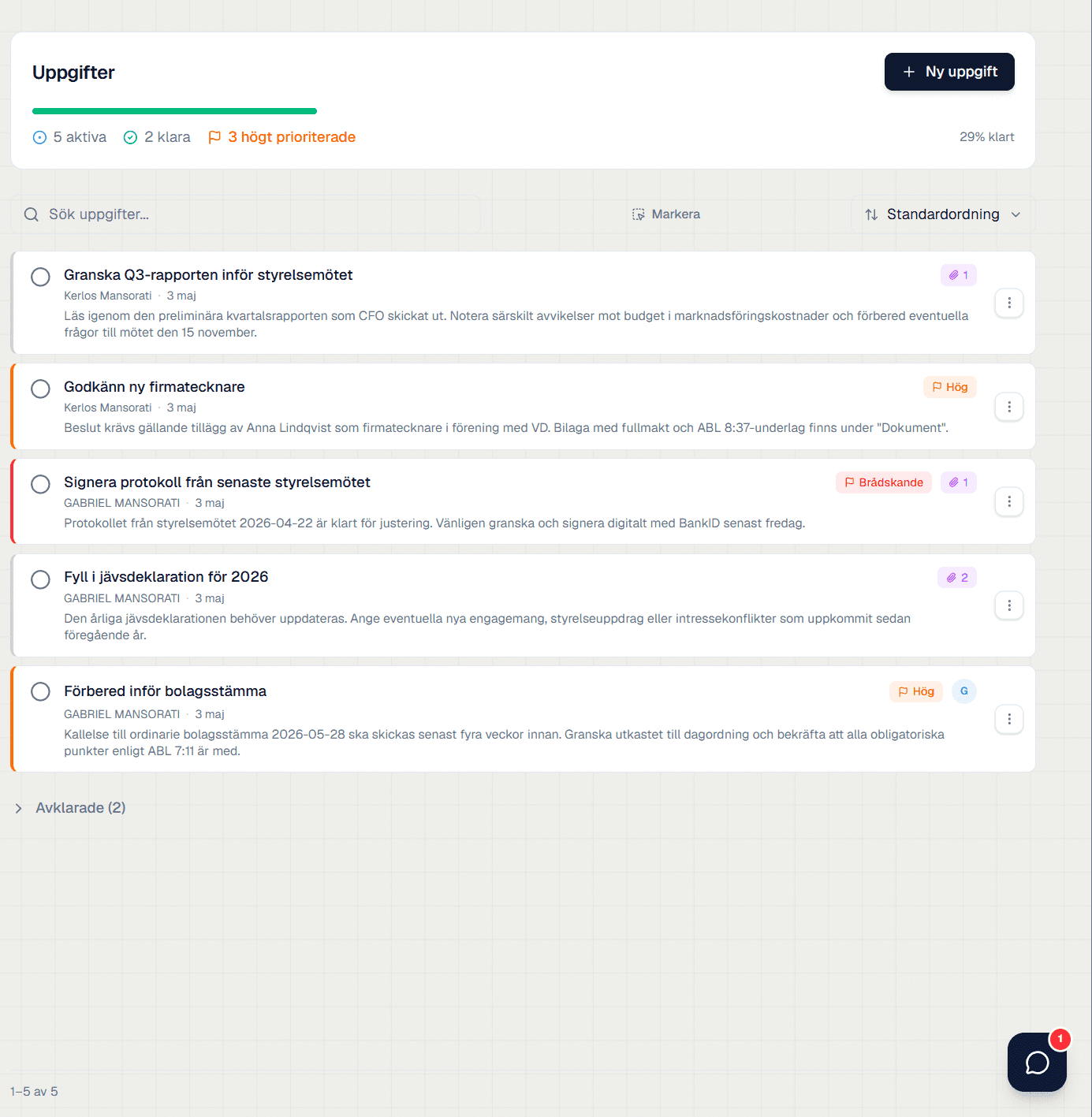Screen dimensions: 1092x1117
Task: Open the Standardordning sort dropdown
Action: pos(943,214)
